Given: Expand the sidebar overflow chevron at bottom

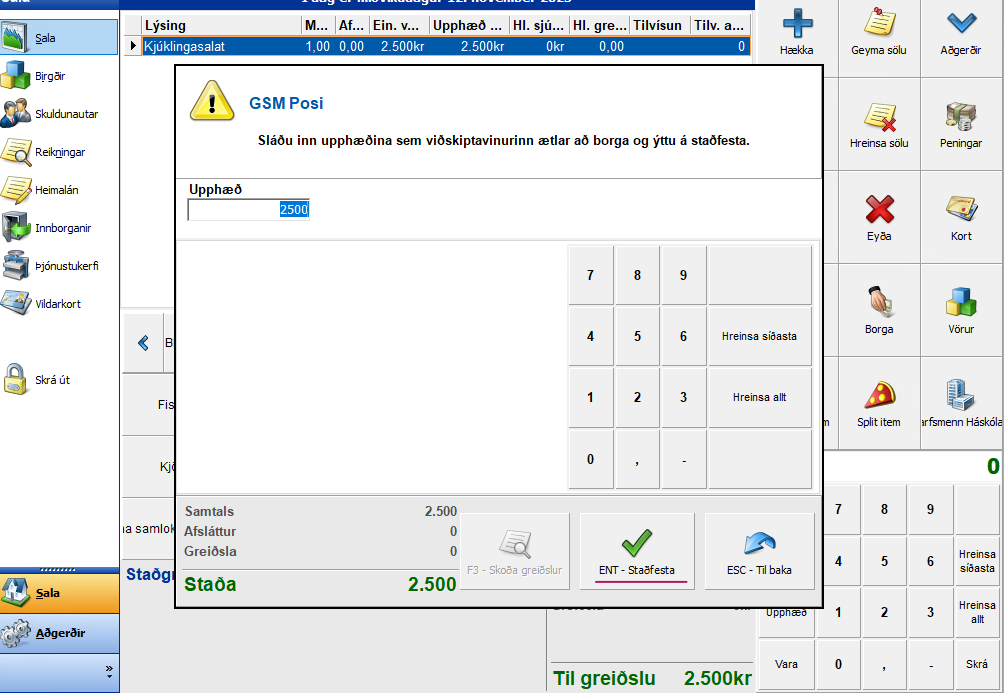Looking at the screenshot, I should click(x=108, y=671).
